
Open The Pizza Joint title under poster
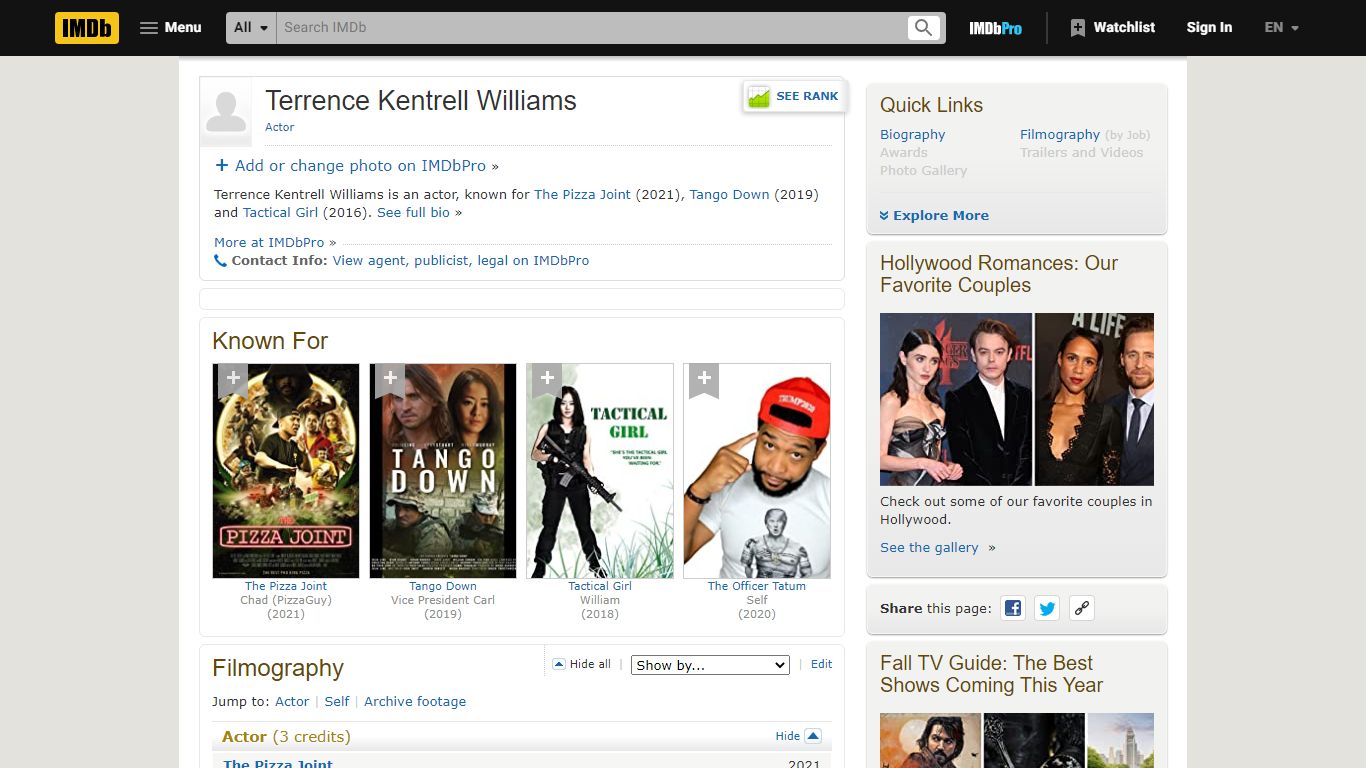click(x=286, y=587)
